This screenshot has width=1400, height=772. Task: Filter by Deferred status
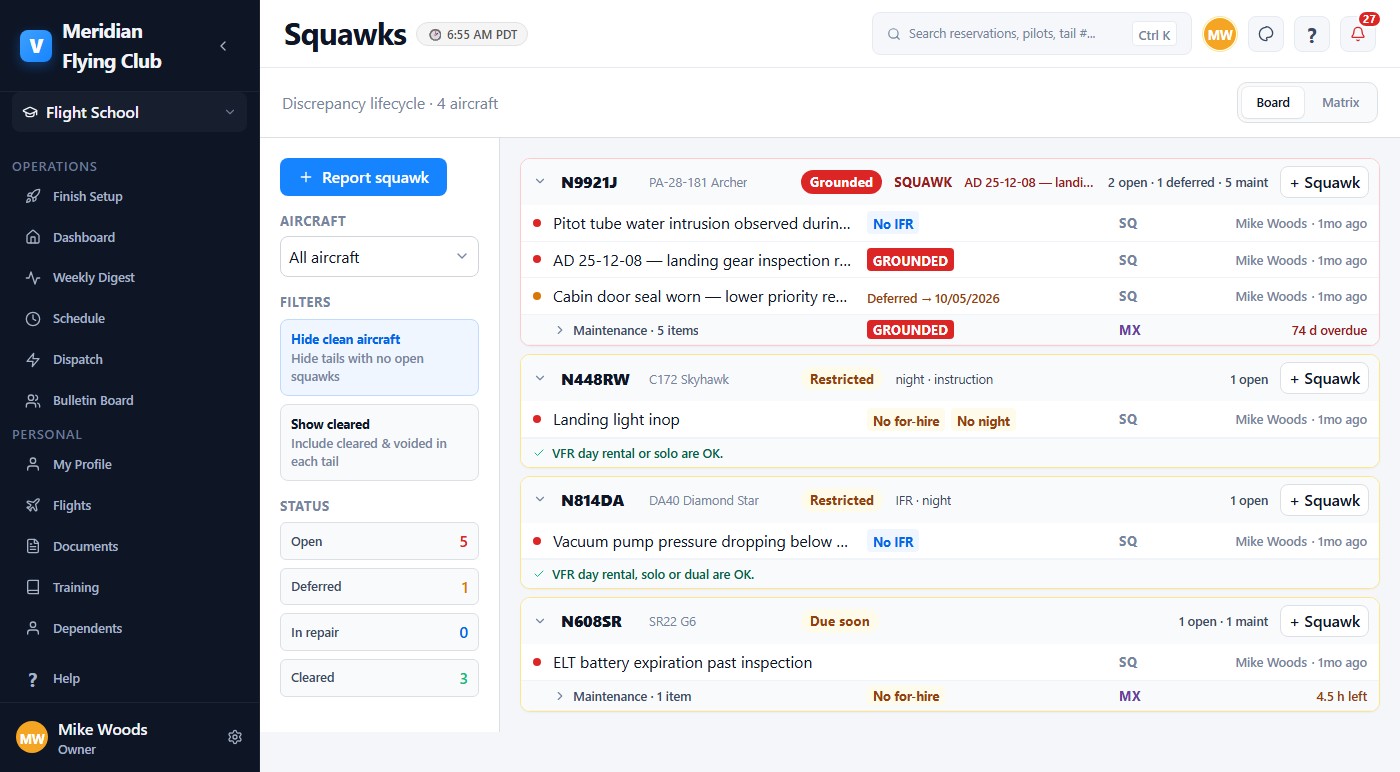(x=379, y=587)
